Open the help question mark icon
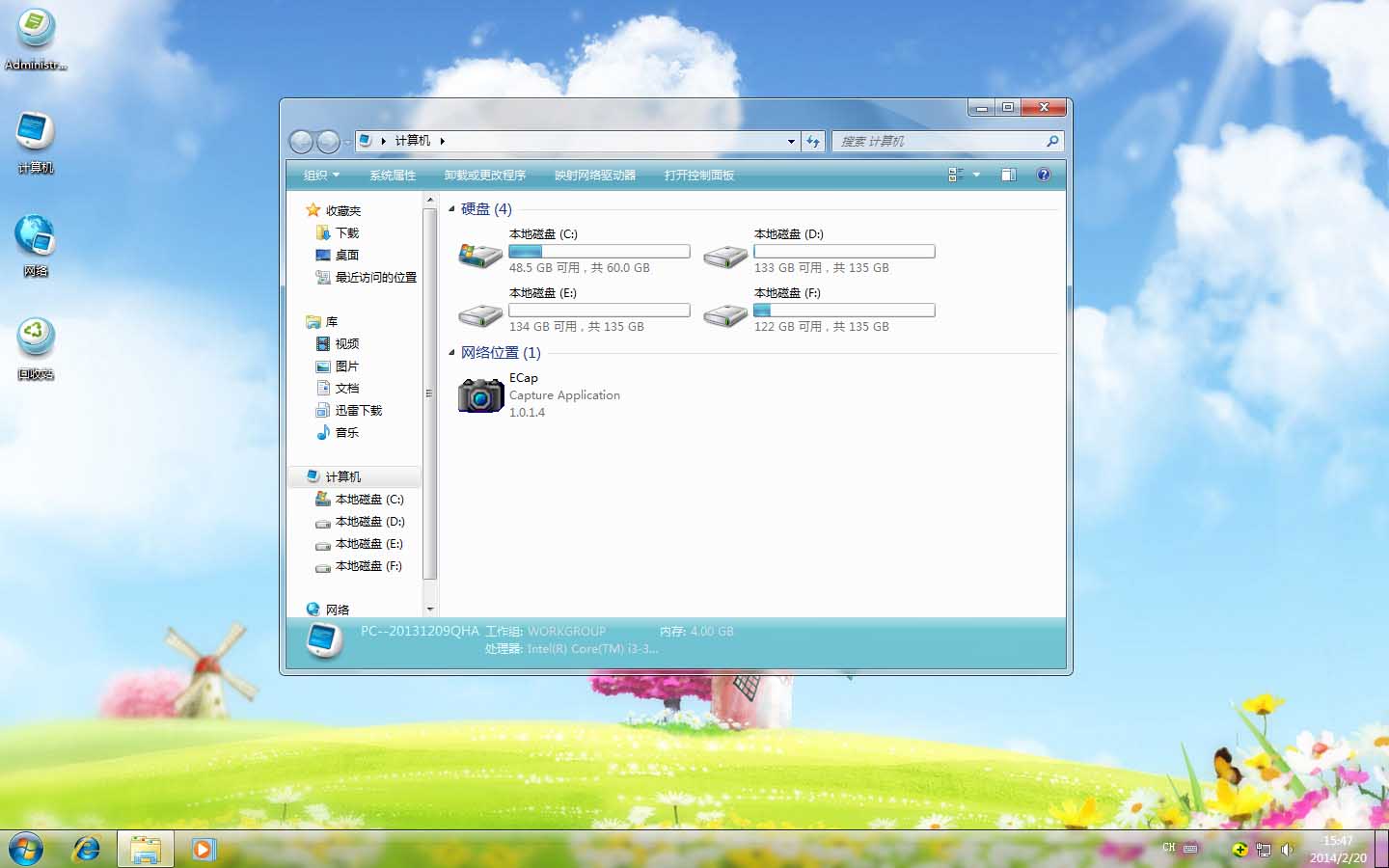1389x868 pixels. [x=1043, y=175]
